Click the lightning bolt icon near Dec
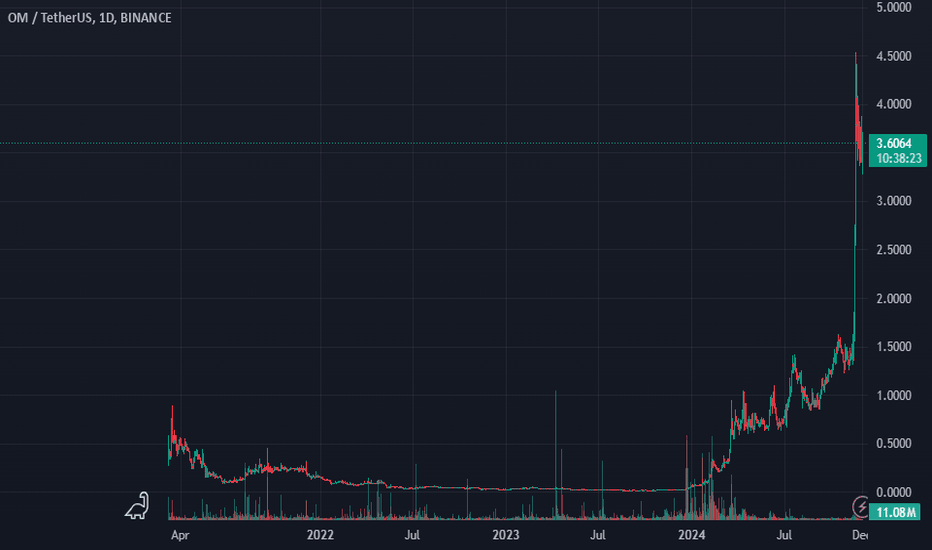932x550 pixels. tap(860, 507)
